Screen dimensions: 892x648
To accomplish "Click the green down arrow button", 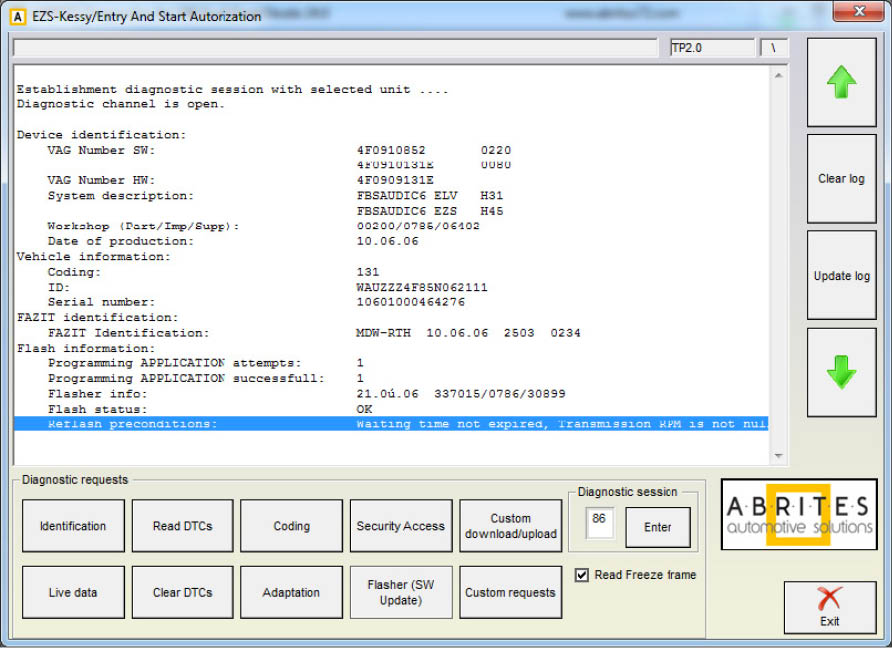I will coord(841,372).
